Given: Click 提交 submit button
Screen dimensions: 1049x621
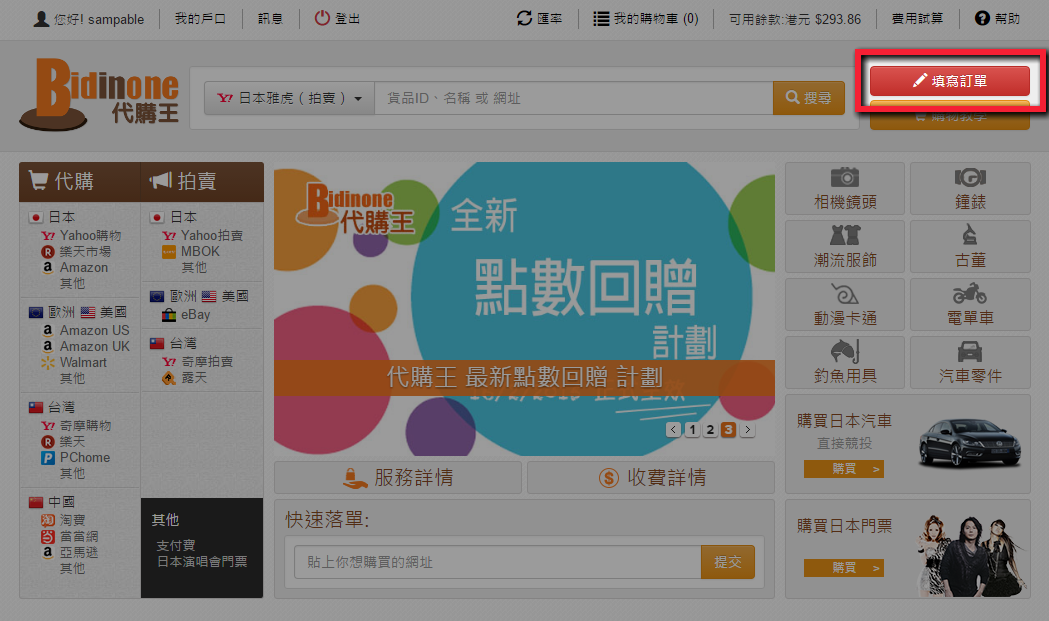Looking at the screenshot, I should (728, 562).
